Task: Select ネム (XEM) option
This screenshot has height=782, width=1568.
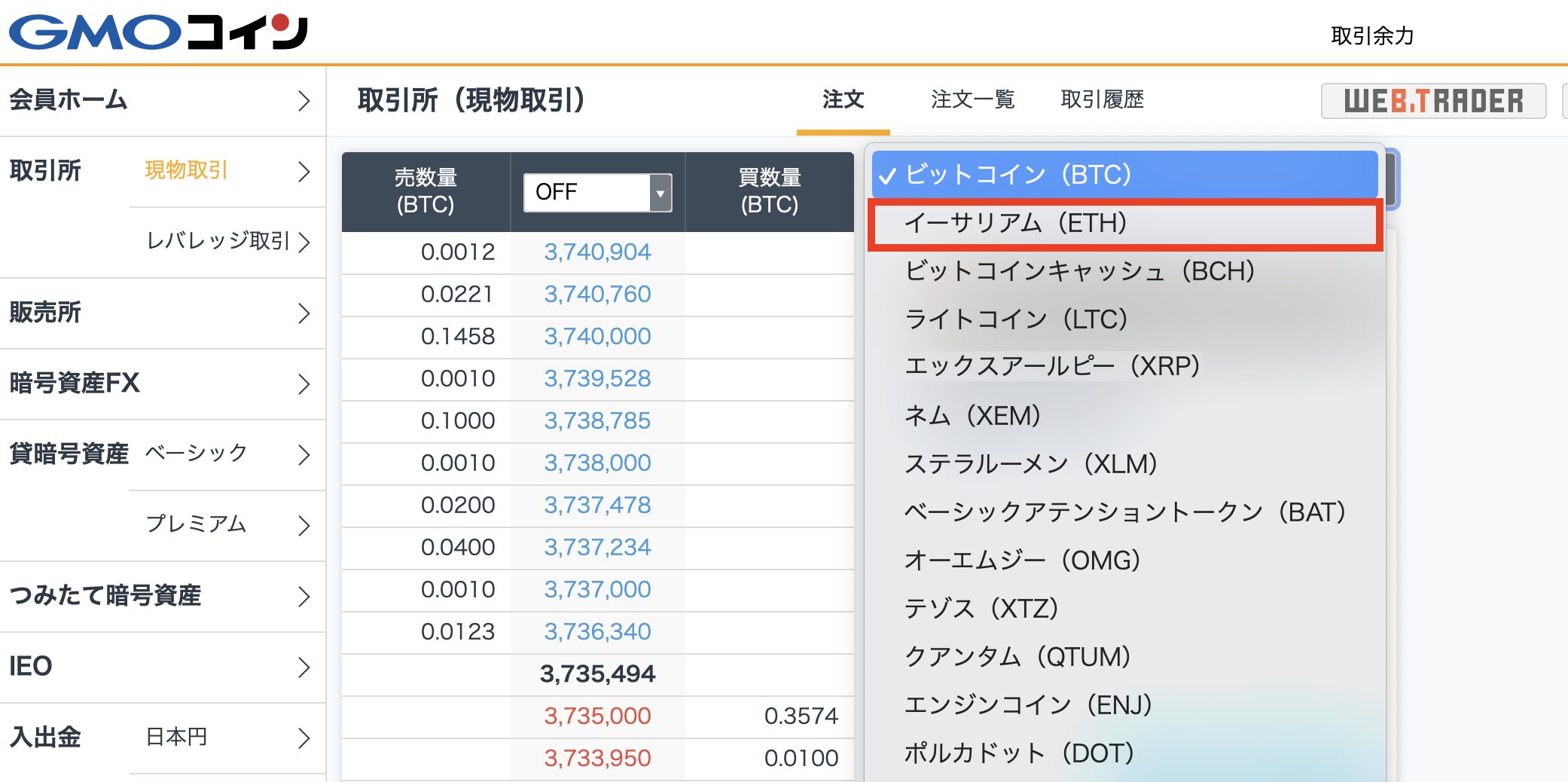Action: 1125,416
